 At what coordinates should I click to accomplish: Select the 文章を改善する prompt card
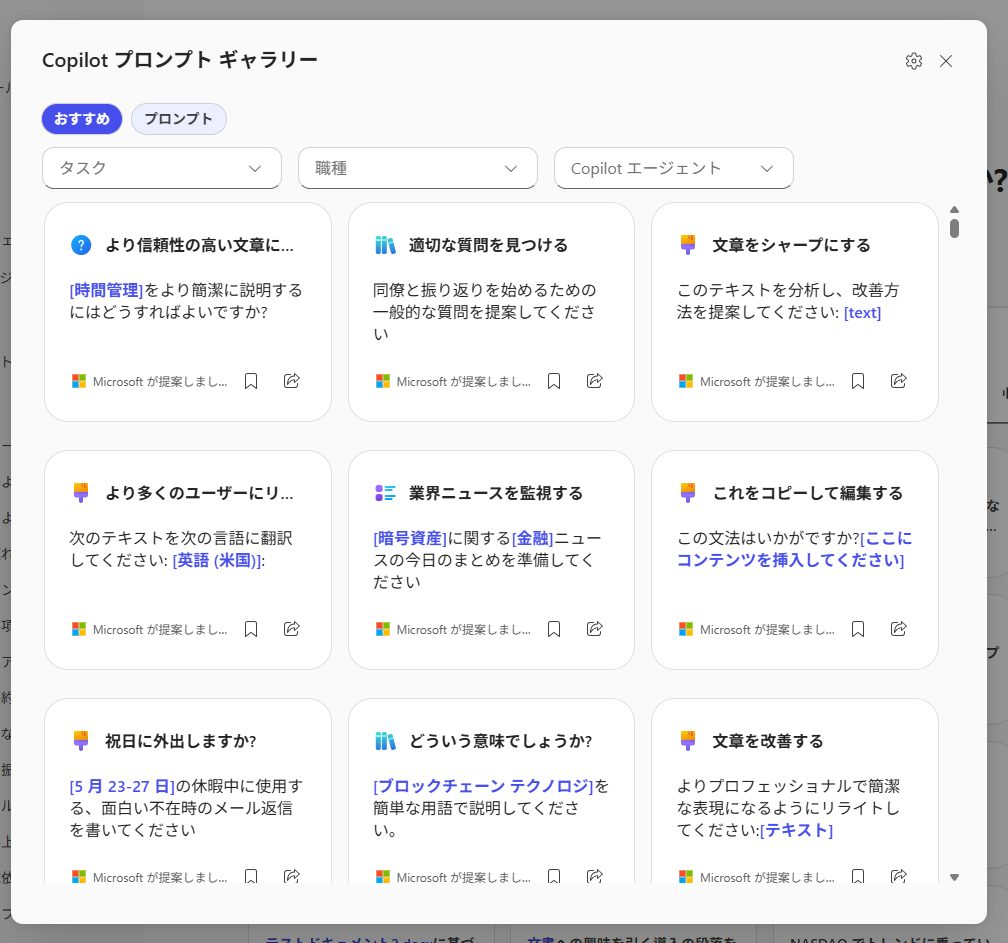click(794, 790)
